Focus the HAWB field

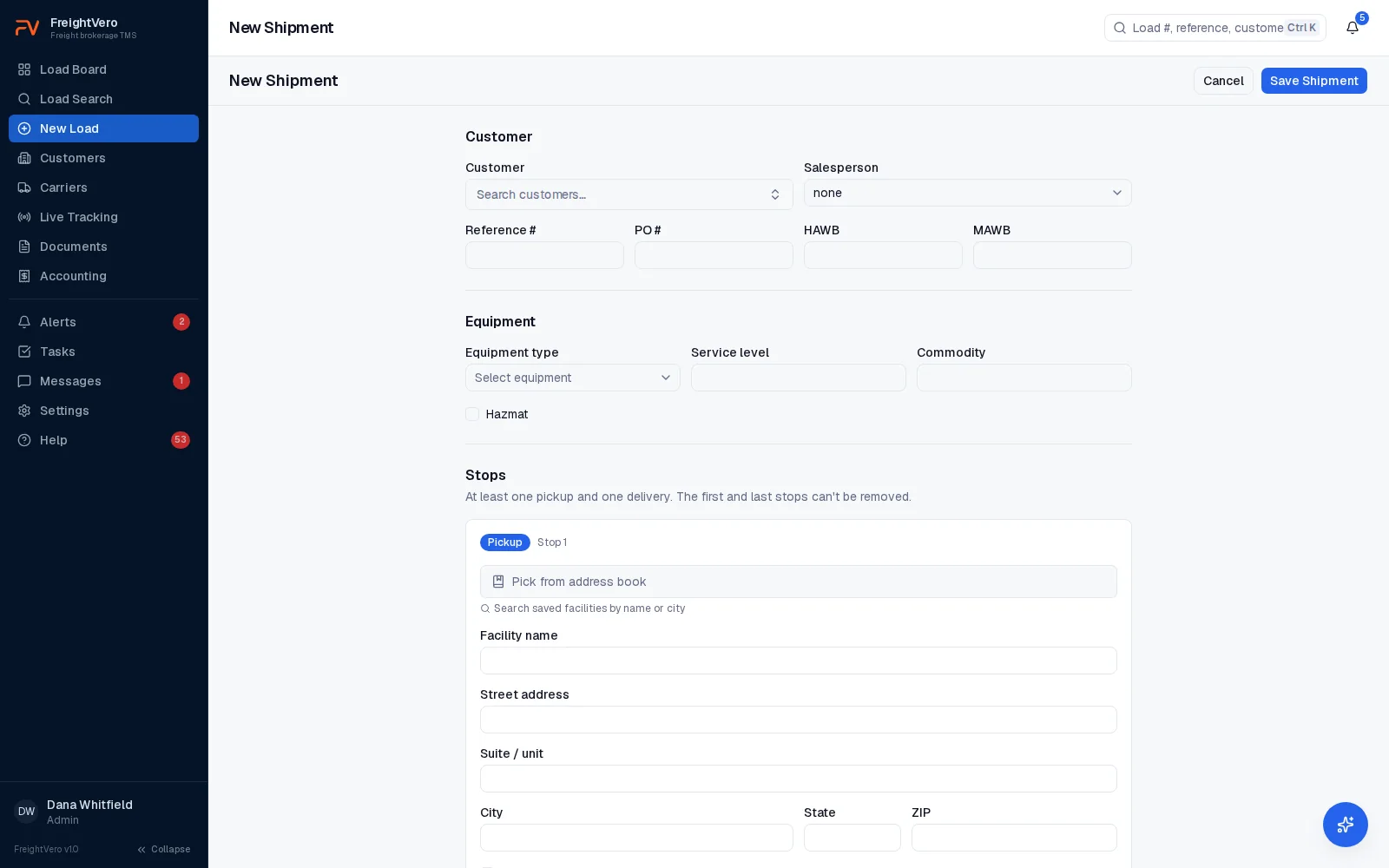point(883,255)
